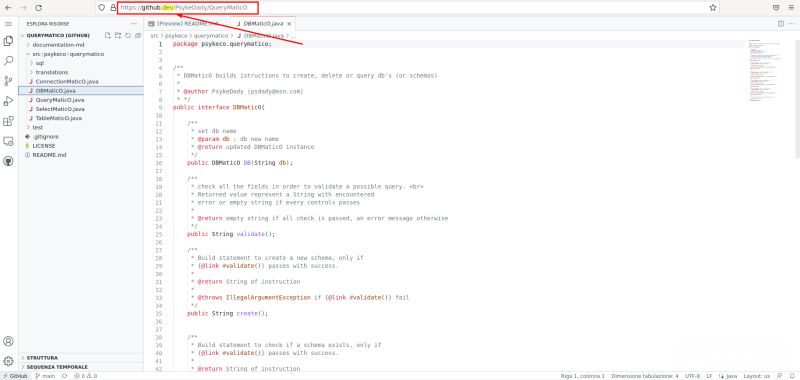
Task: Close the DBMaticO.java tab
Action: tap(289, 24)
